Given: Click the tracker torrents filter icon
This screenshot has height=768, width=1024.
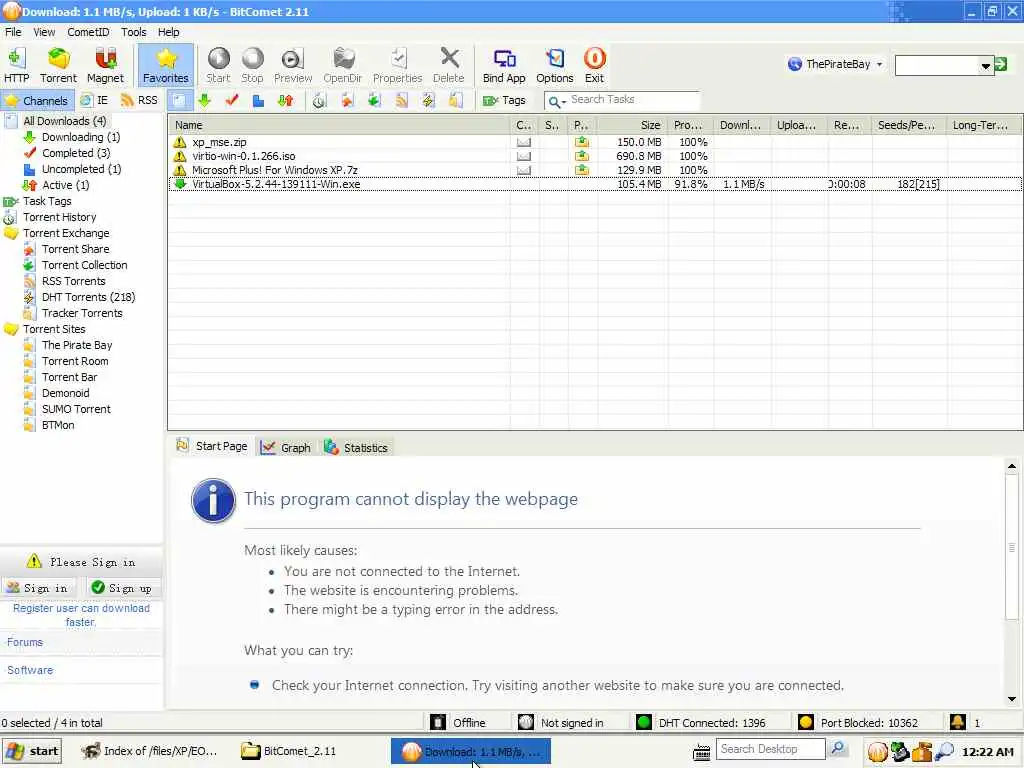Looking at the screenshot, I should (455, 101).
